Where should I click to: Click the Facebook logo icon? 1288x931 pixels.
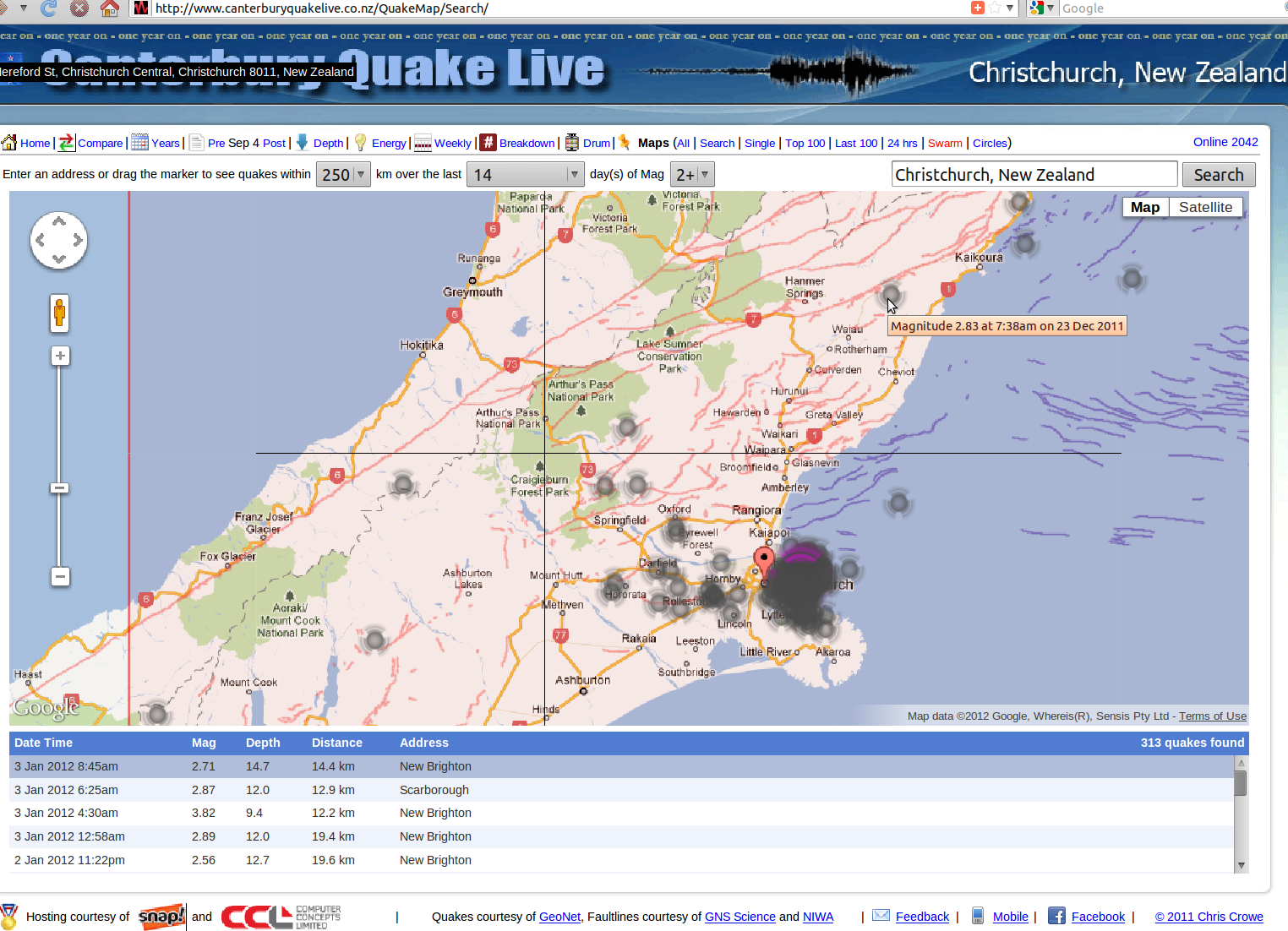(1056, 916)
